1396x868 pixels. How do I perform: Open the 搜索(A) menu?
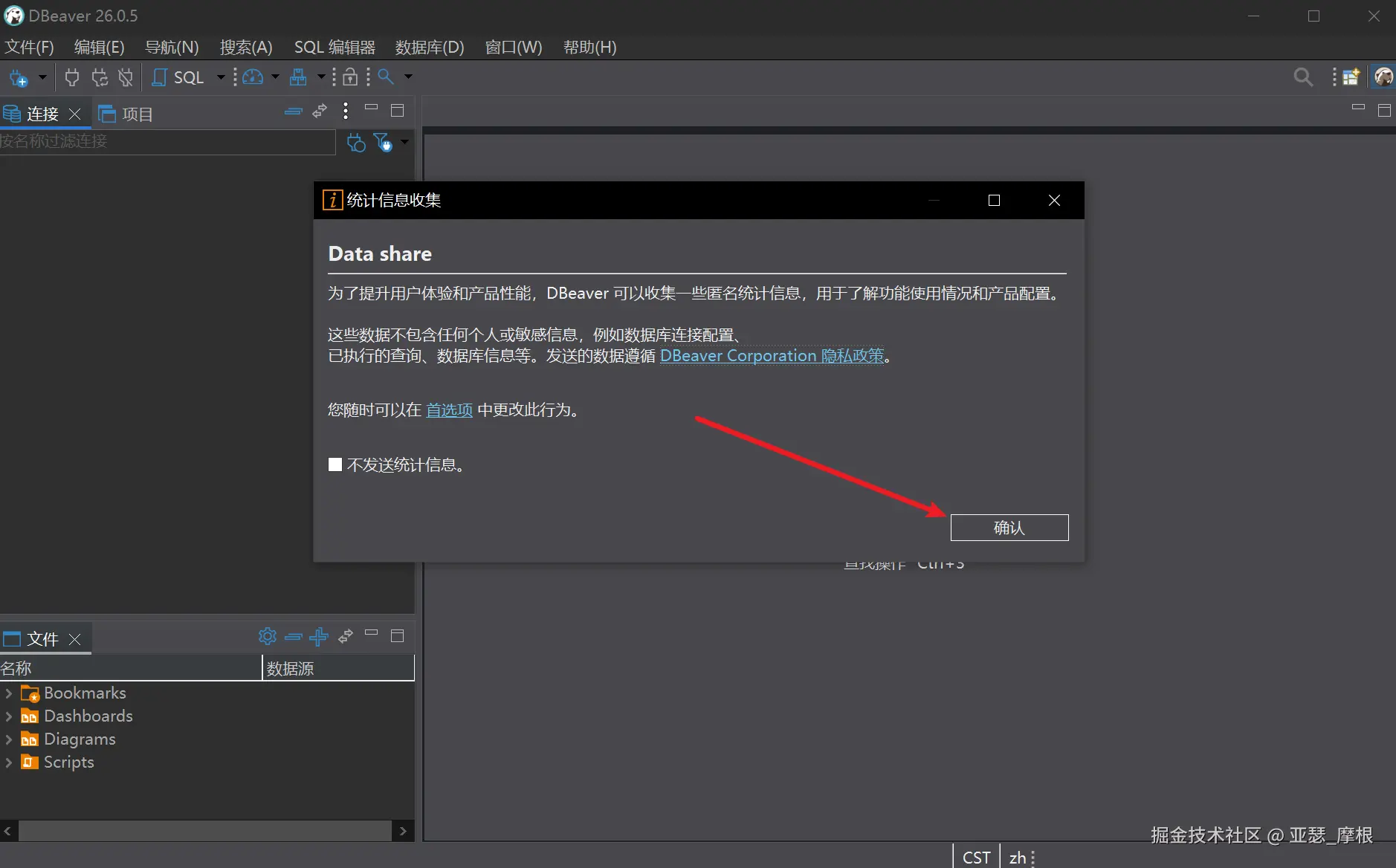pyautogui.click(x=246, y=48)
